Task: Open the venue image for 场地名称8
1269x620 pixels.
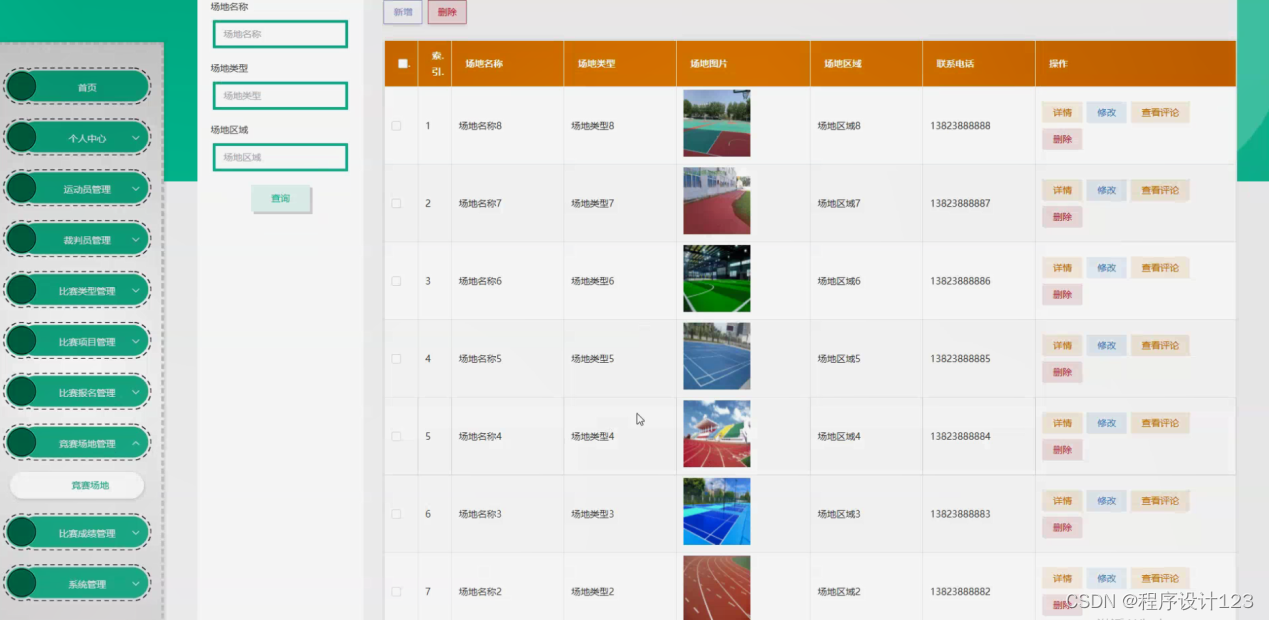Action: [x=716, y=123]
